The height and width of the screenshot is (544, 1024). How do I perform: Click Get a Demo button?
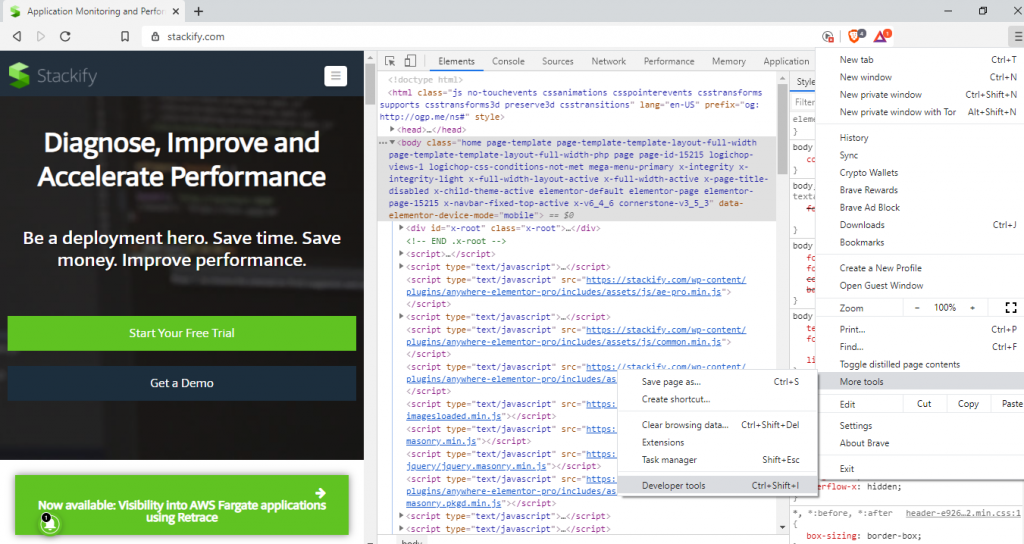click(x=182, y=383)
